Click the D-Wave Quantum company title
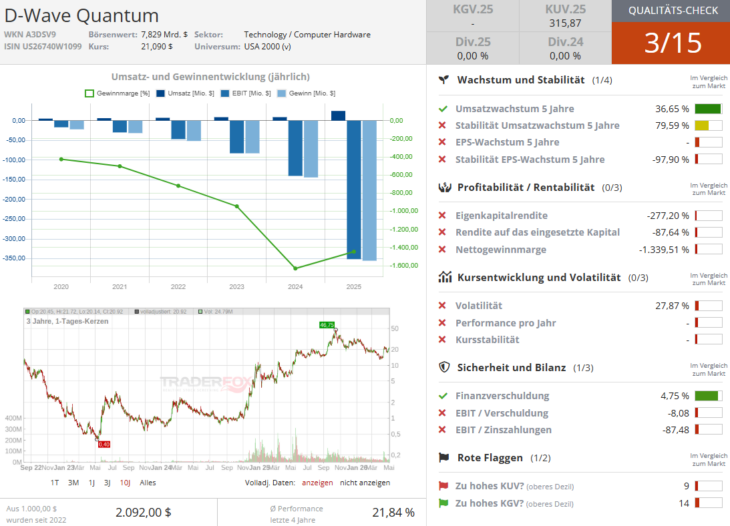730x526 pixels. 81,15
